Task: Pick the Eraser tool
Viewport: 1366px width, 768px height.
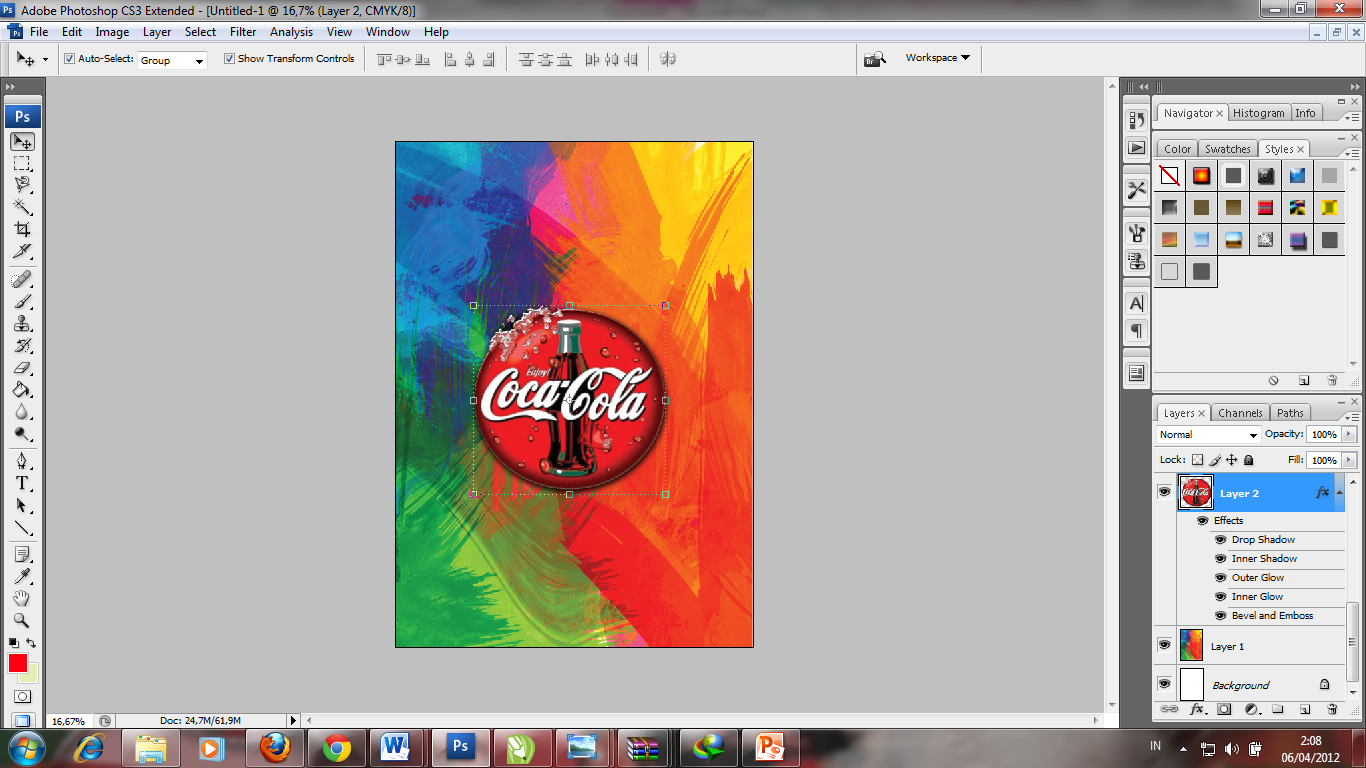Action: (22, 367)
